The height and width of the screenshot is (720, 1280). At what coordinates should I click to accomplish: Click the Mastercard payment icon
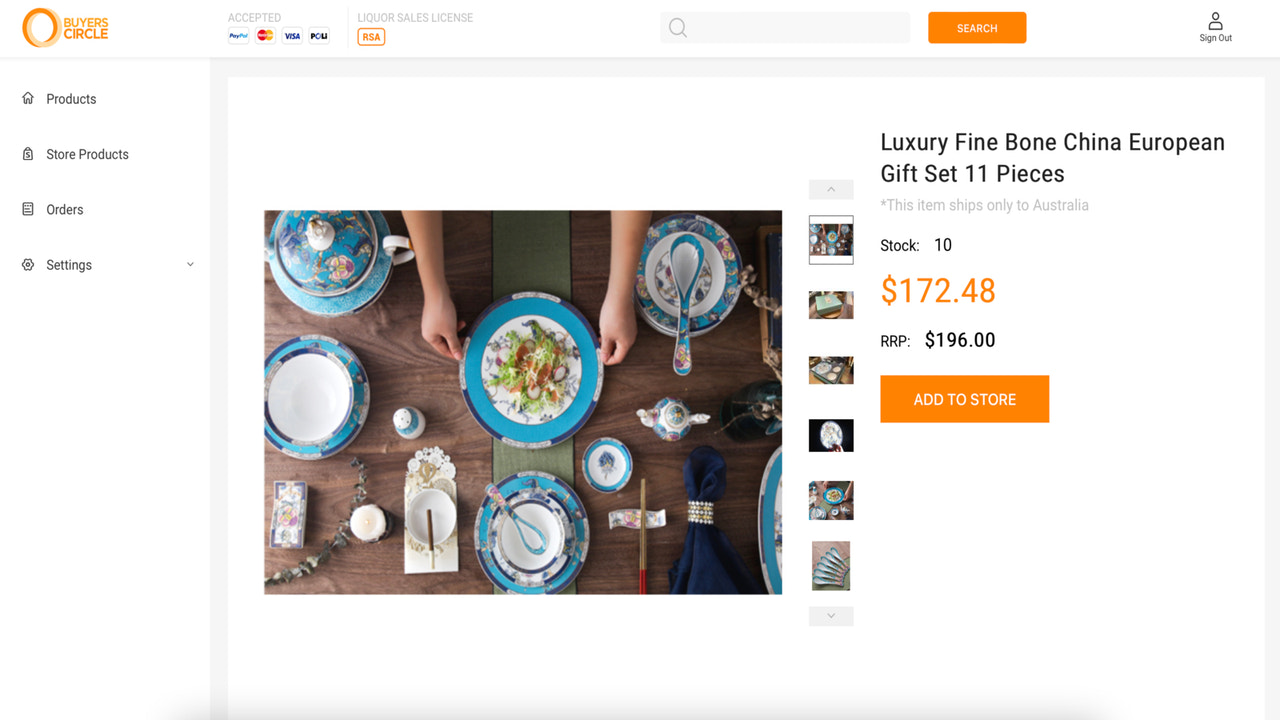pos(265,36)
